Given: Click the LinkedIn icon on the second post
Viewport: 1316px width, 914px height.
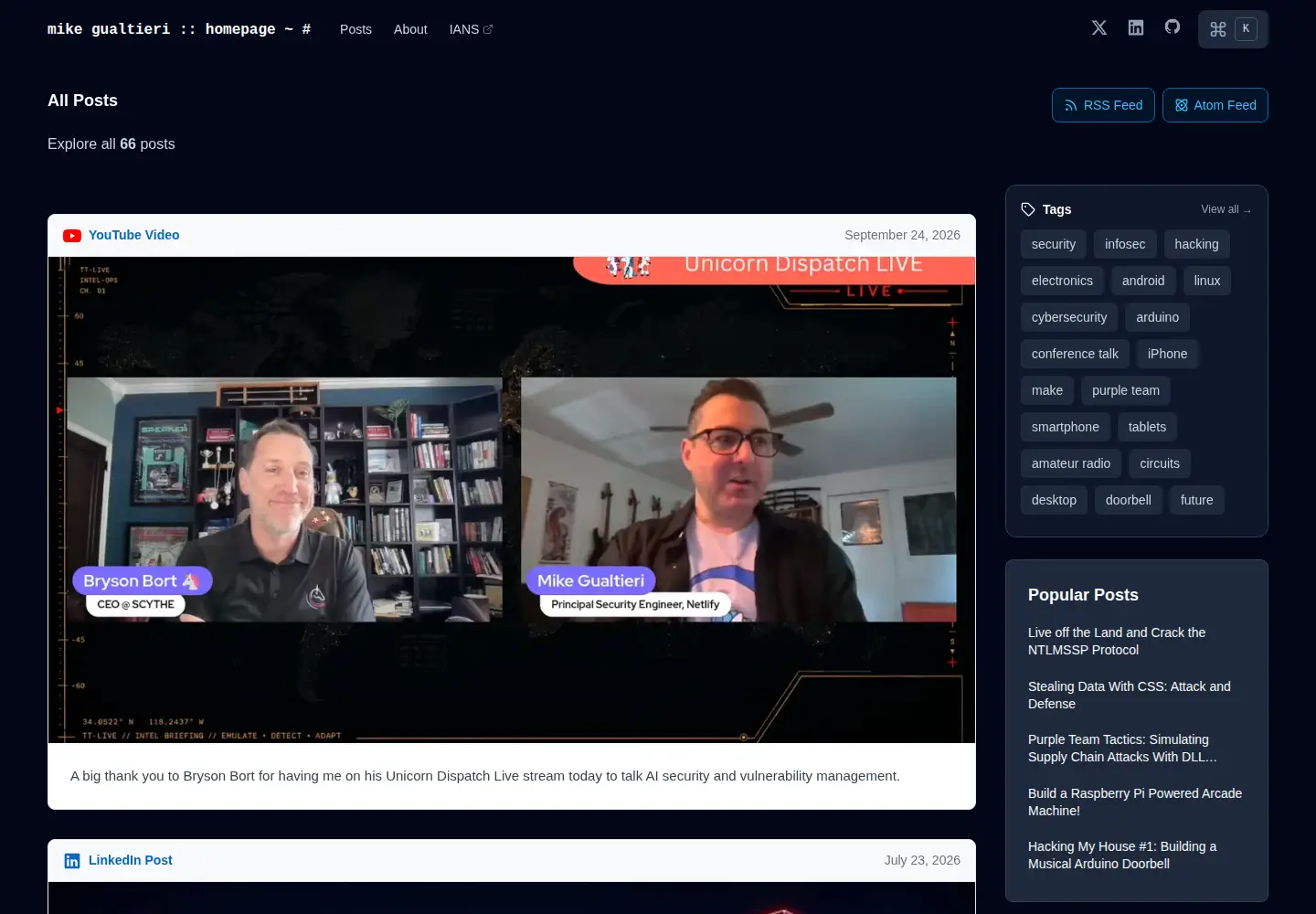Looking at the screenshot, I should coord(72,861).
